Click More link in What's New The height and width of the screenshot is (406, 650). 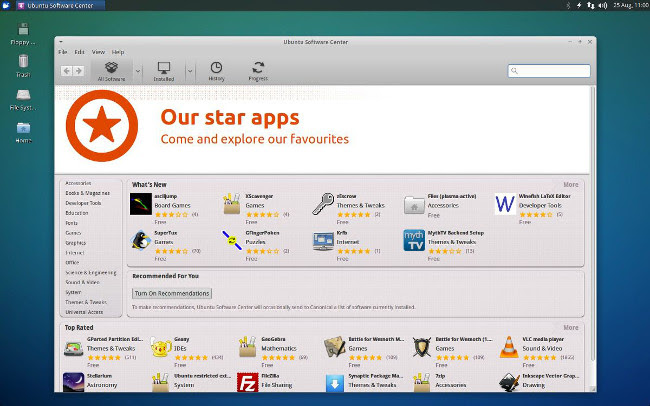[x=571, y=185]
